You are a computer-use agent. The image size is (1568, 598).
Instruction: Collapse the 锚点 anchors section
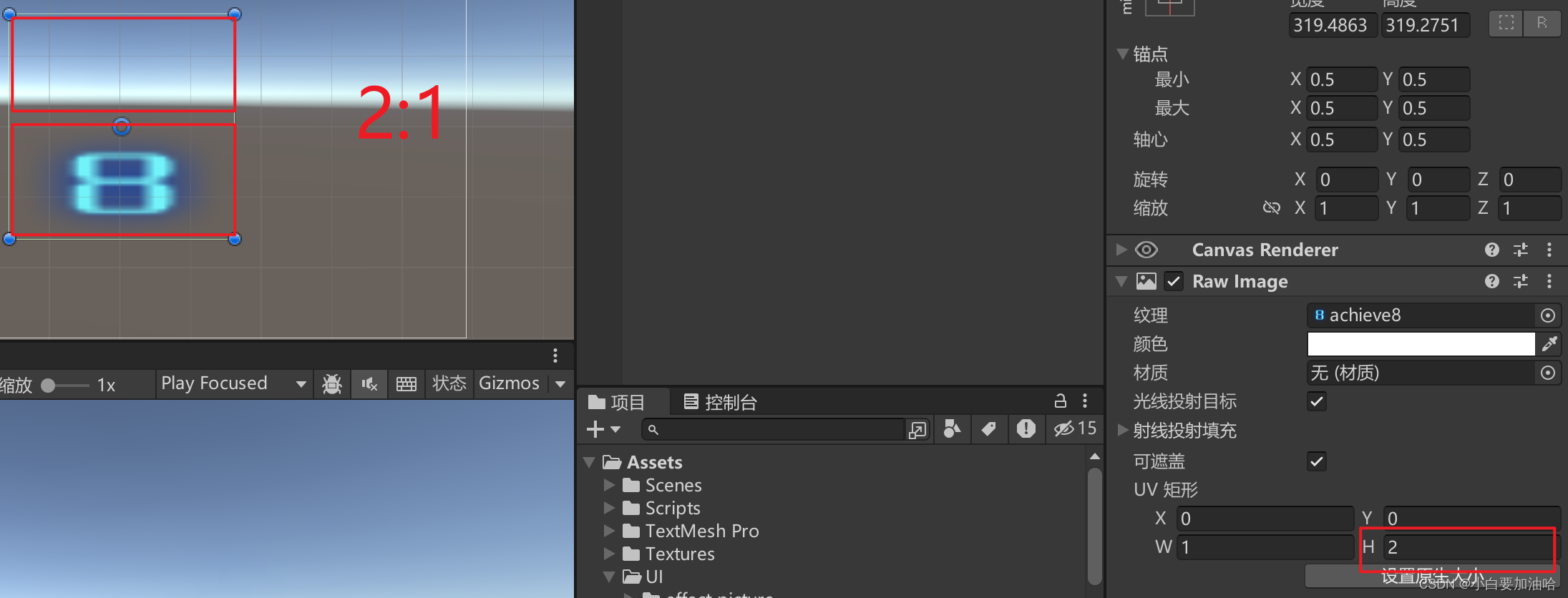(x=1122, y=54)
